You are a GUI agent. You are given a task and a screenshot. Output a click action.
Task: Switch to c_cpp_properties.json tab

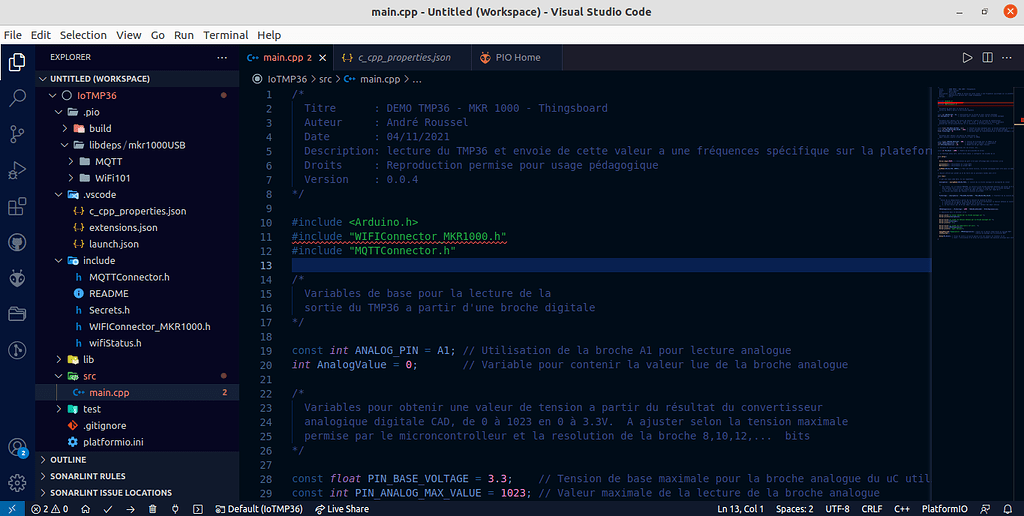point(402,57)
